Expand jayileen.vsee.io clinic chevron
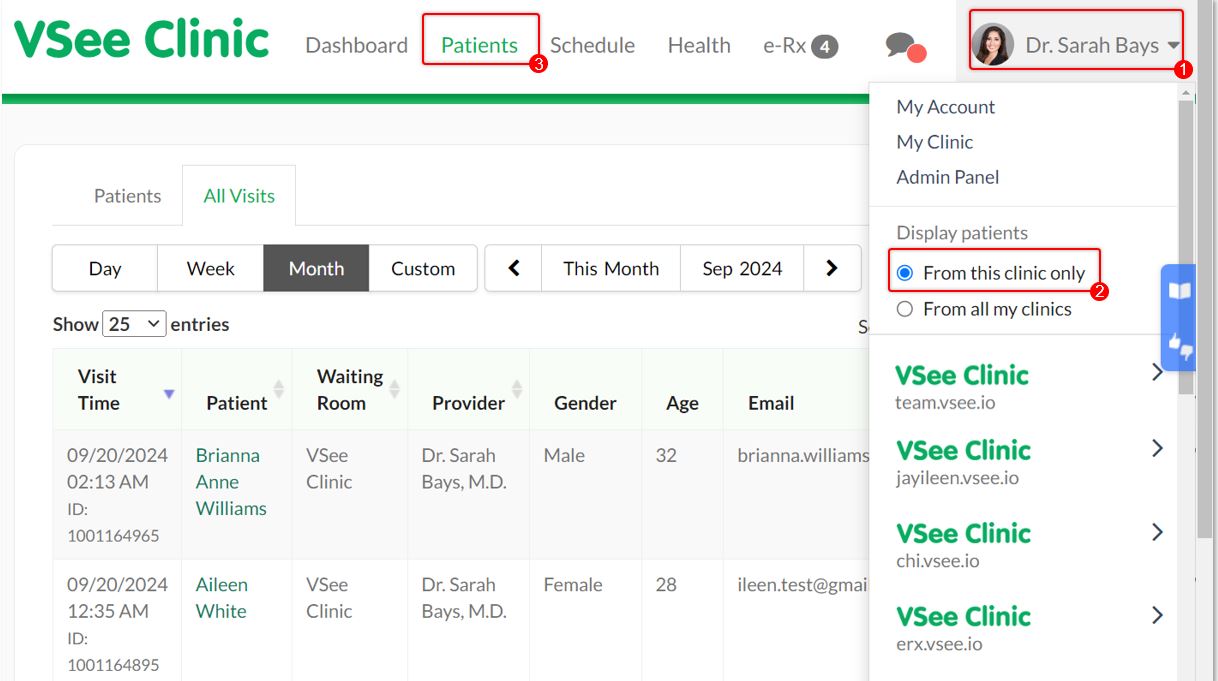1218x681 pixels. click(x=1157, y=448)
